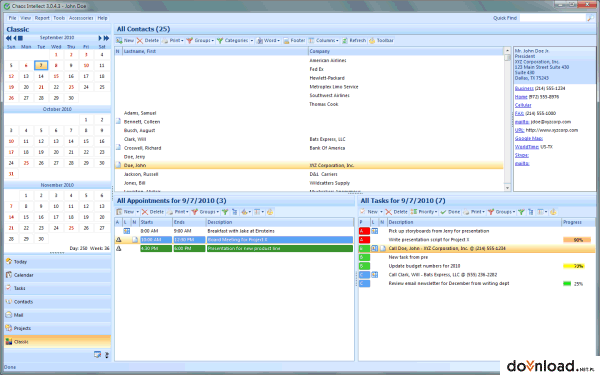Refresh the contacts list

pyautogui.click(x=354, y=41)
